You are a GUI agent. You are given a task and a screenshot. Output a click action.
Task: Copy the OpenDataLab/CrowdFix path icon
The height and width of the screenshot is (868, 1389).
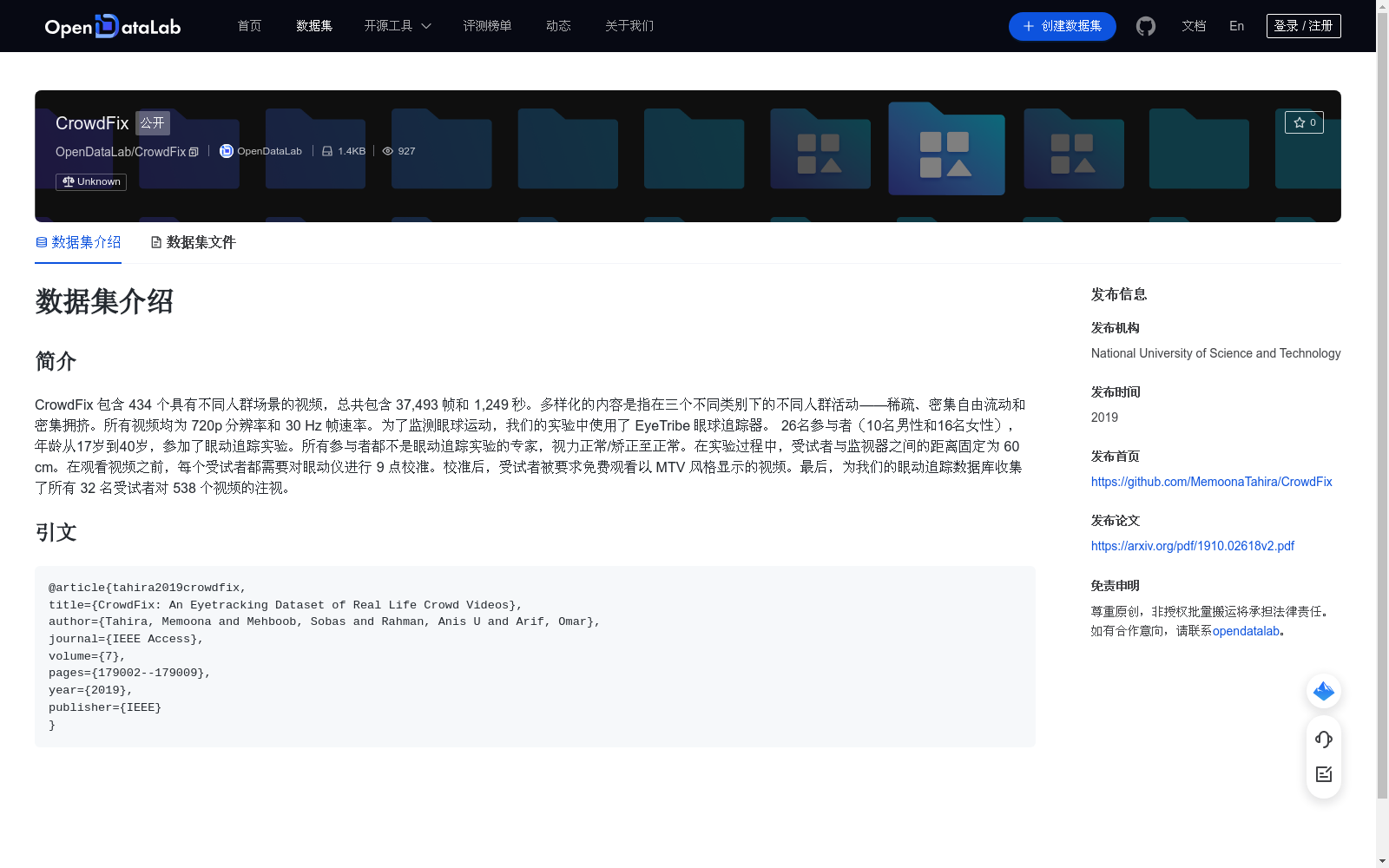[194, 152]
